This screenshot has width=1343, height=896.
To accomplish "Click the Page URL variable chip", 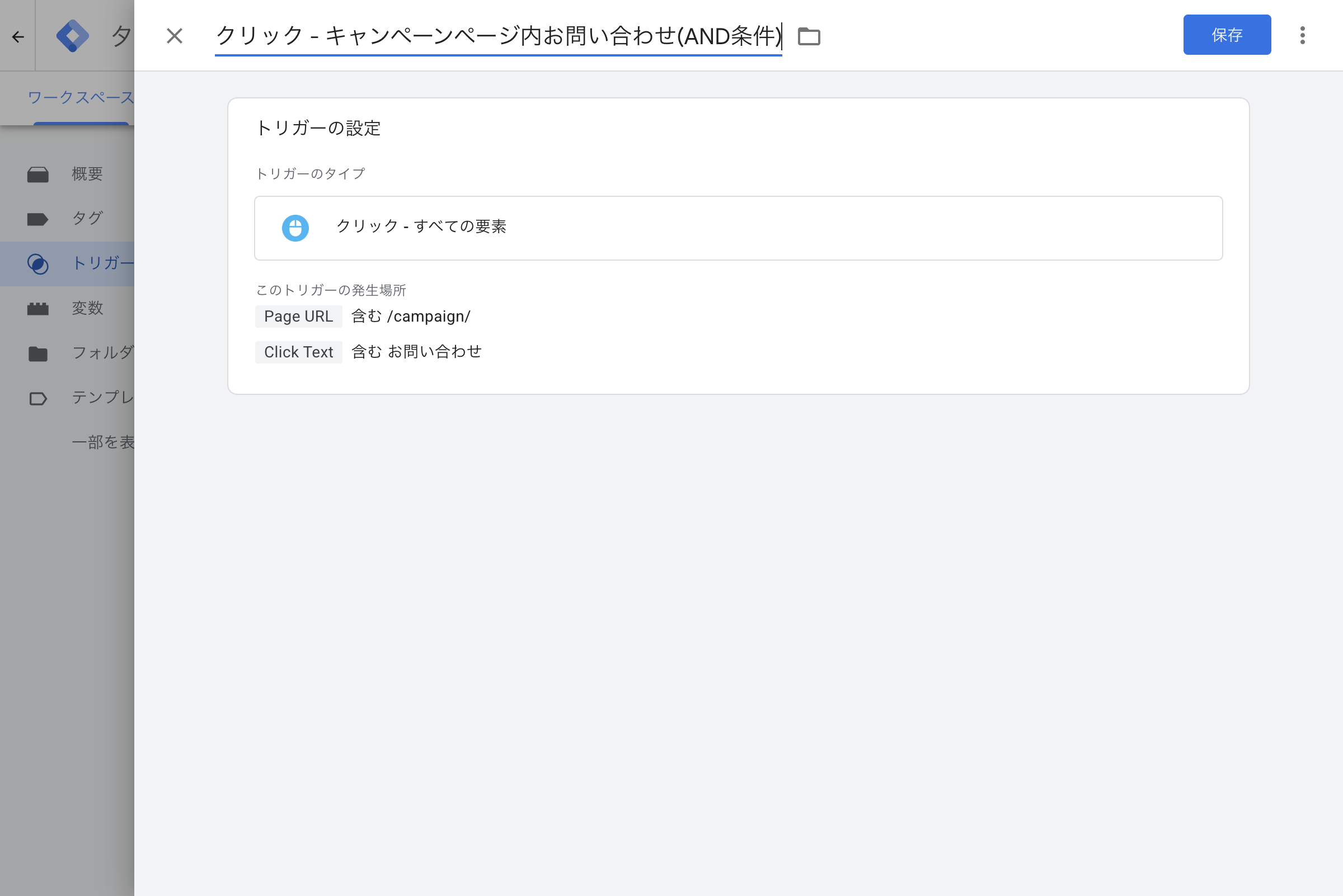I will [x=298, y=317].
